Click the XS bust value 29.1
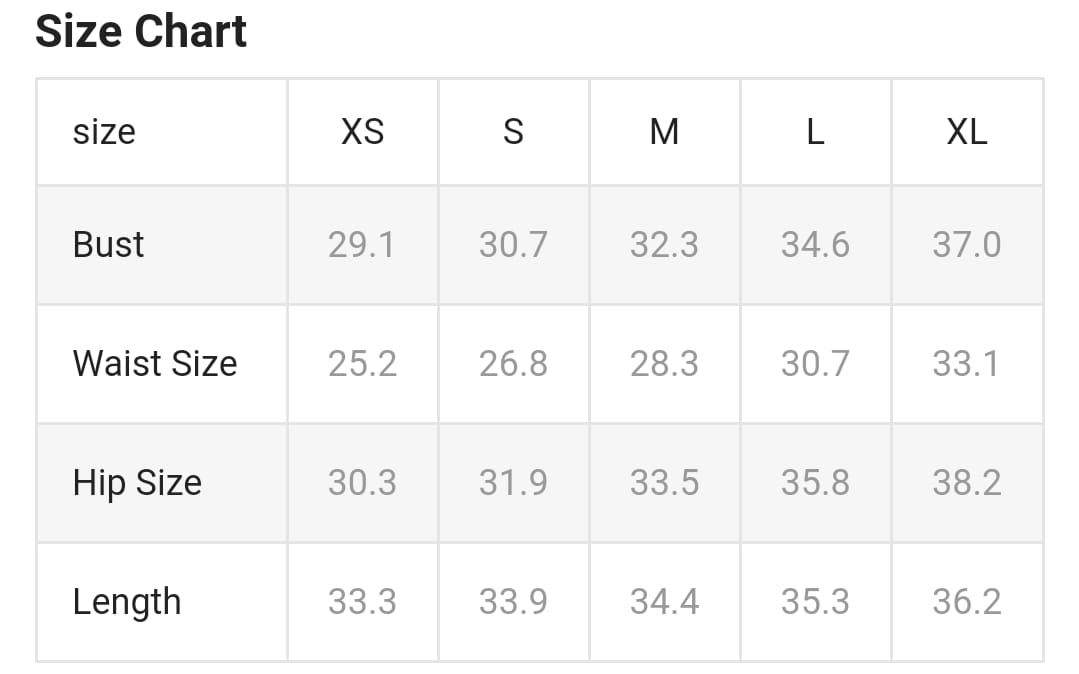 coord(362,244)
